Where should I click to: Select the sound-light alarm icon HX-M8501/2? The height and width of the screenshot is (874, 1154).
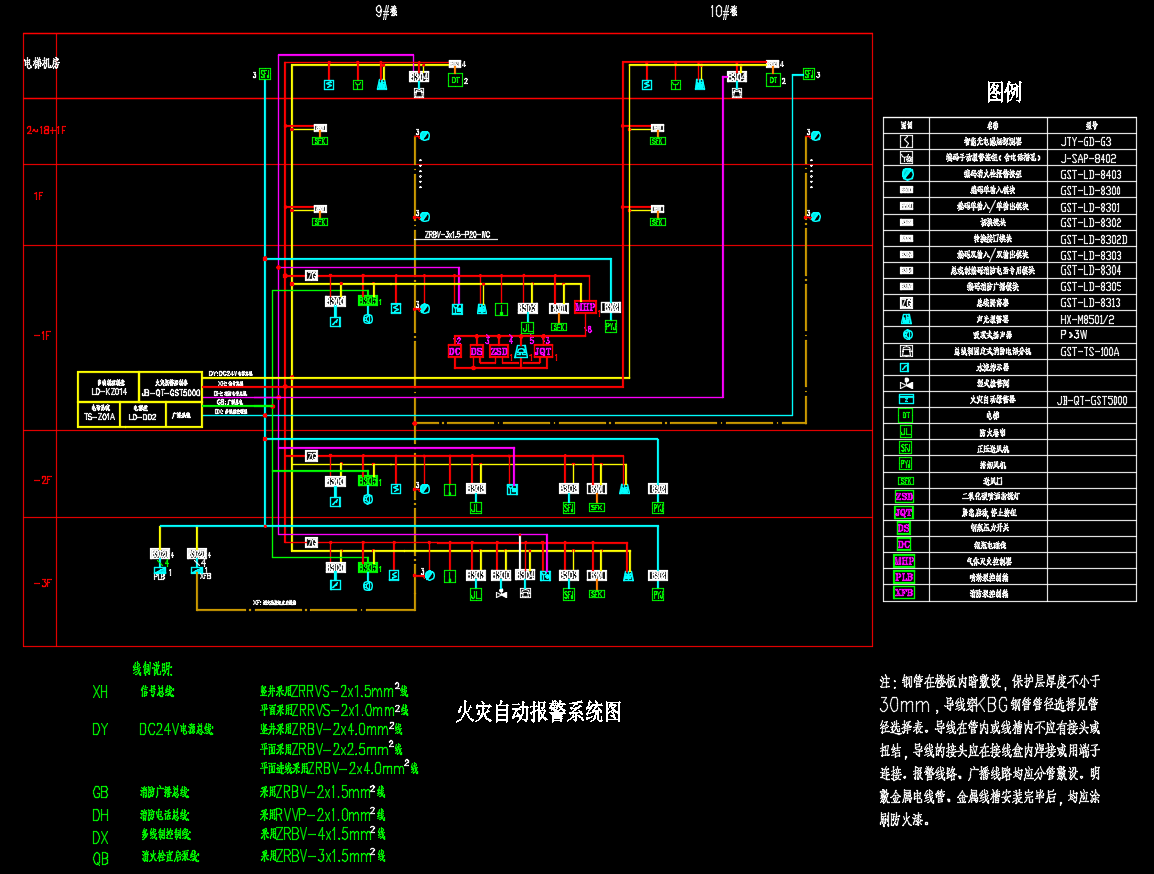click(905, 319)
